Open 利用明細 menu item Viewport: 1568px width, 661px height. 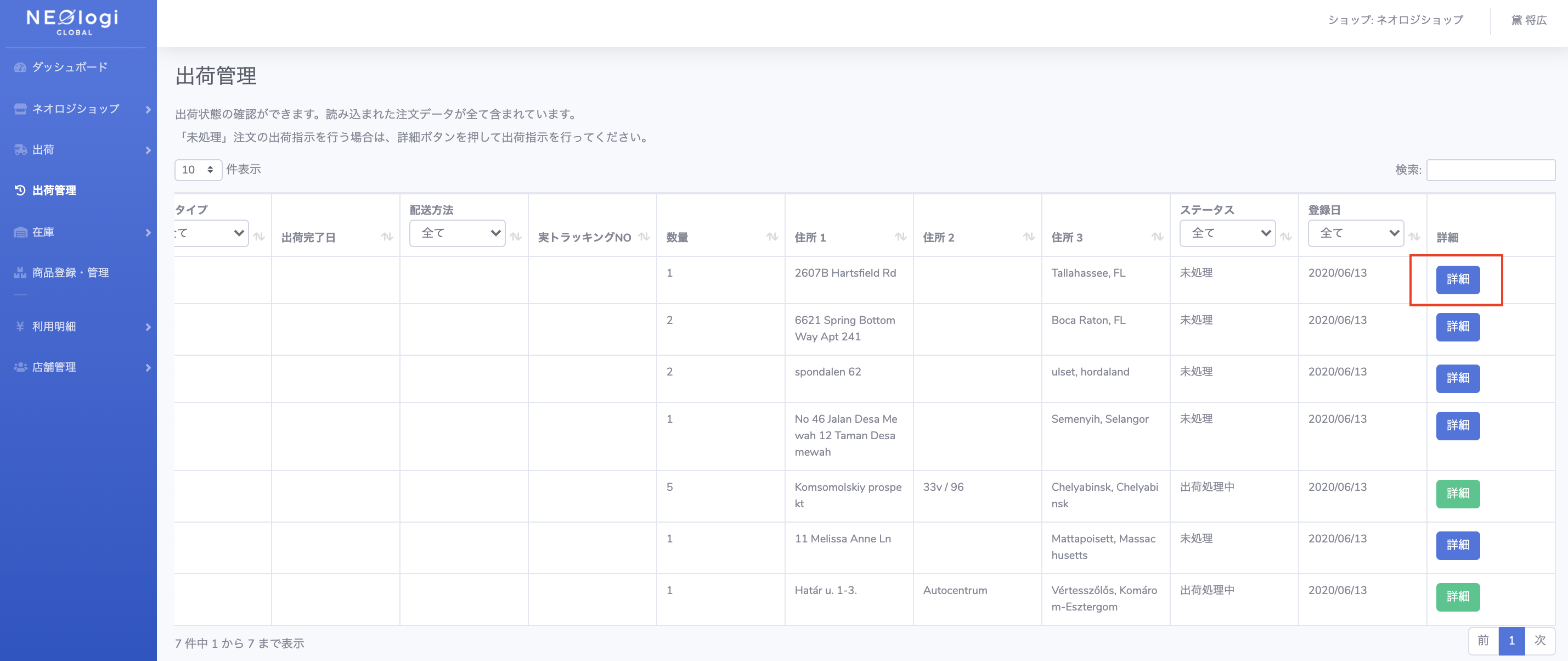[x=54, y=326]
